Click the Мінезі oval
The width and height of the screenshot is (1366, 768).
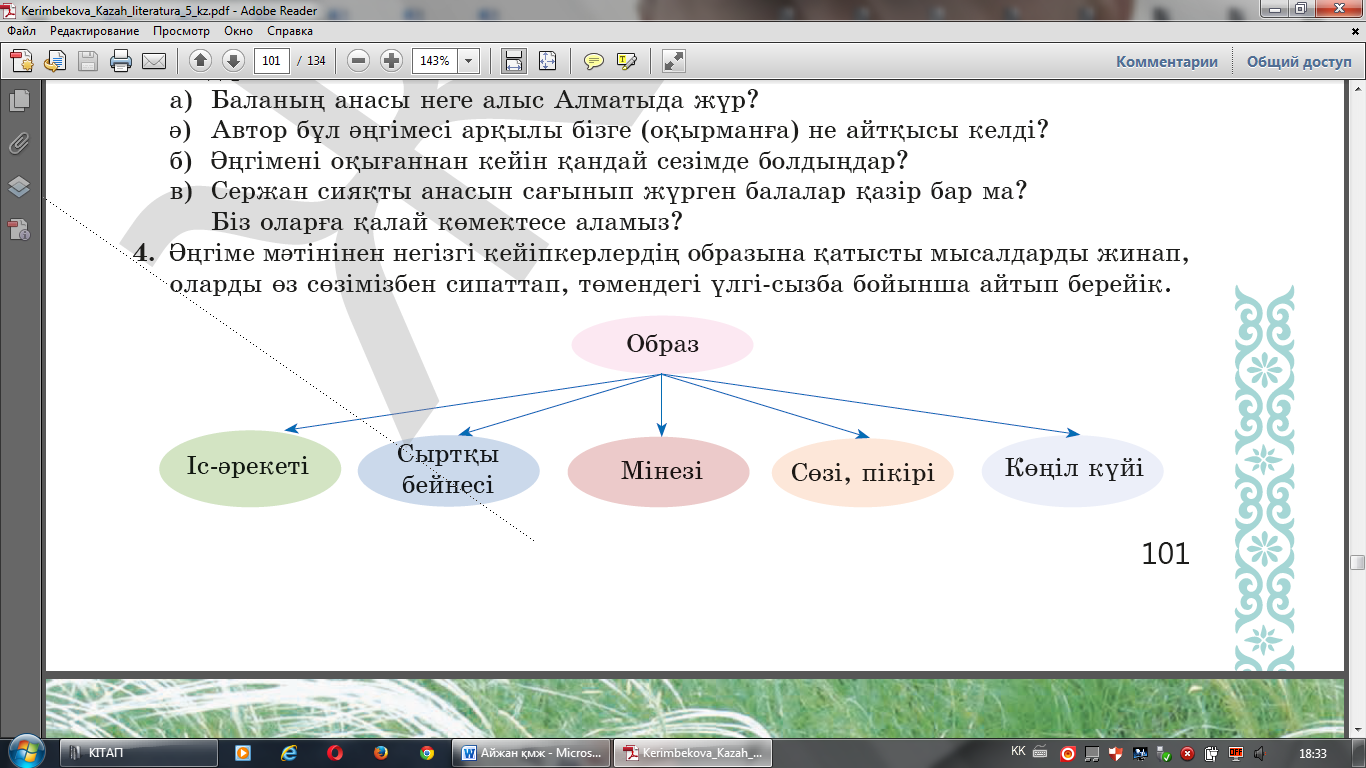point(658,471)
